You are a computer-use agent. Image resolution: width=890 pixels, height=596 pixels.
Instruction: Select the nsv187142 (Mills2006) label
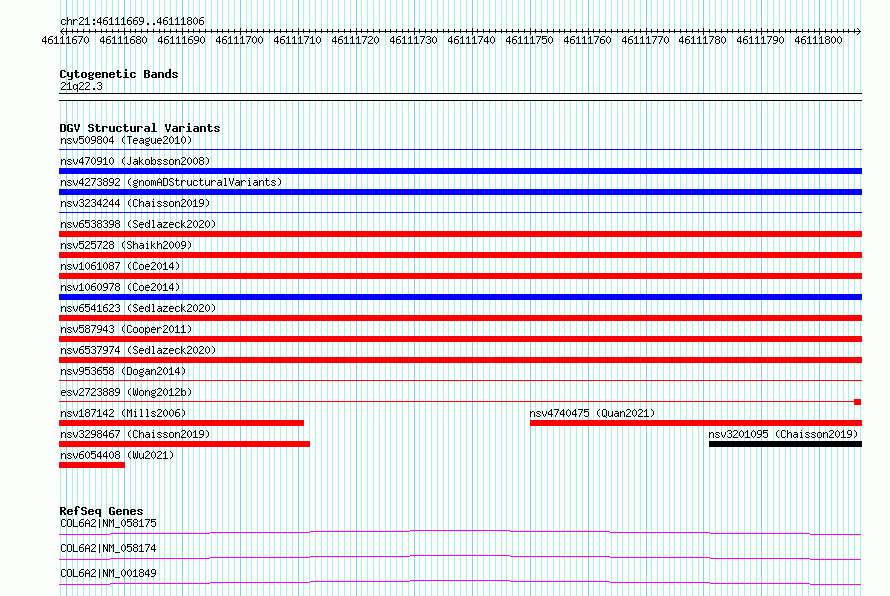(123, 413)
